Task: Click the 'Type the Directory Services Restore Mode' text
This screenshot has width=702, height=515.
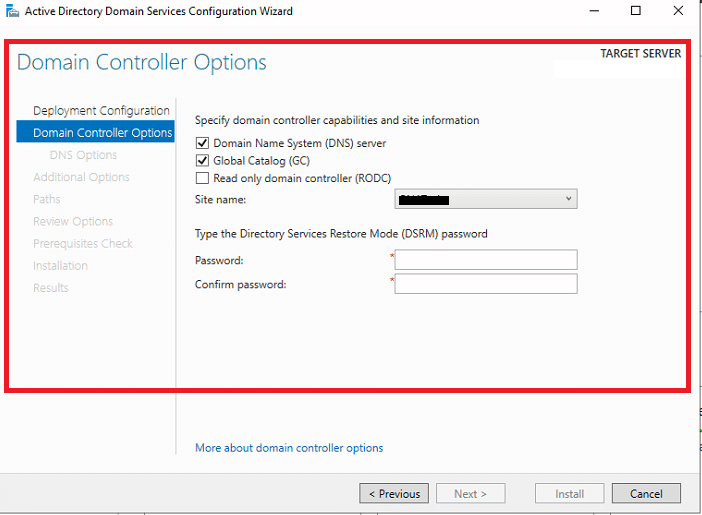Action: point(341,234)
